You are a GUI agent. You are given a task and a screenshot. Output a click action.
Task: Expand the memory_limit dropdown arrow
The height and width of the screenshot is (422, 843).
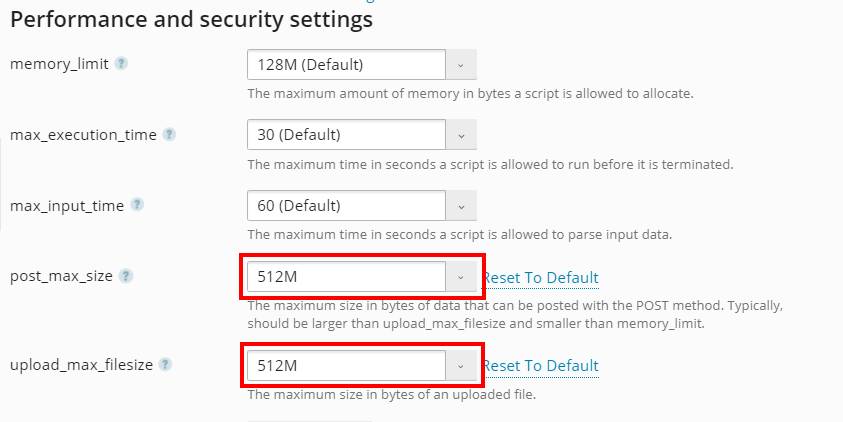pyautogui.click(x=461, y=65)
